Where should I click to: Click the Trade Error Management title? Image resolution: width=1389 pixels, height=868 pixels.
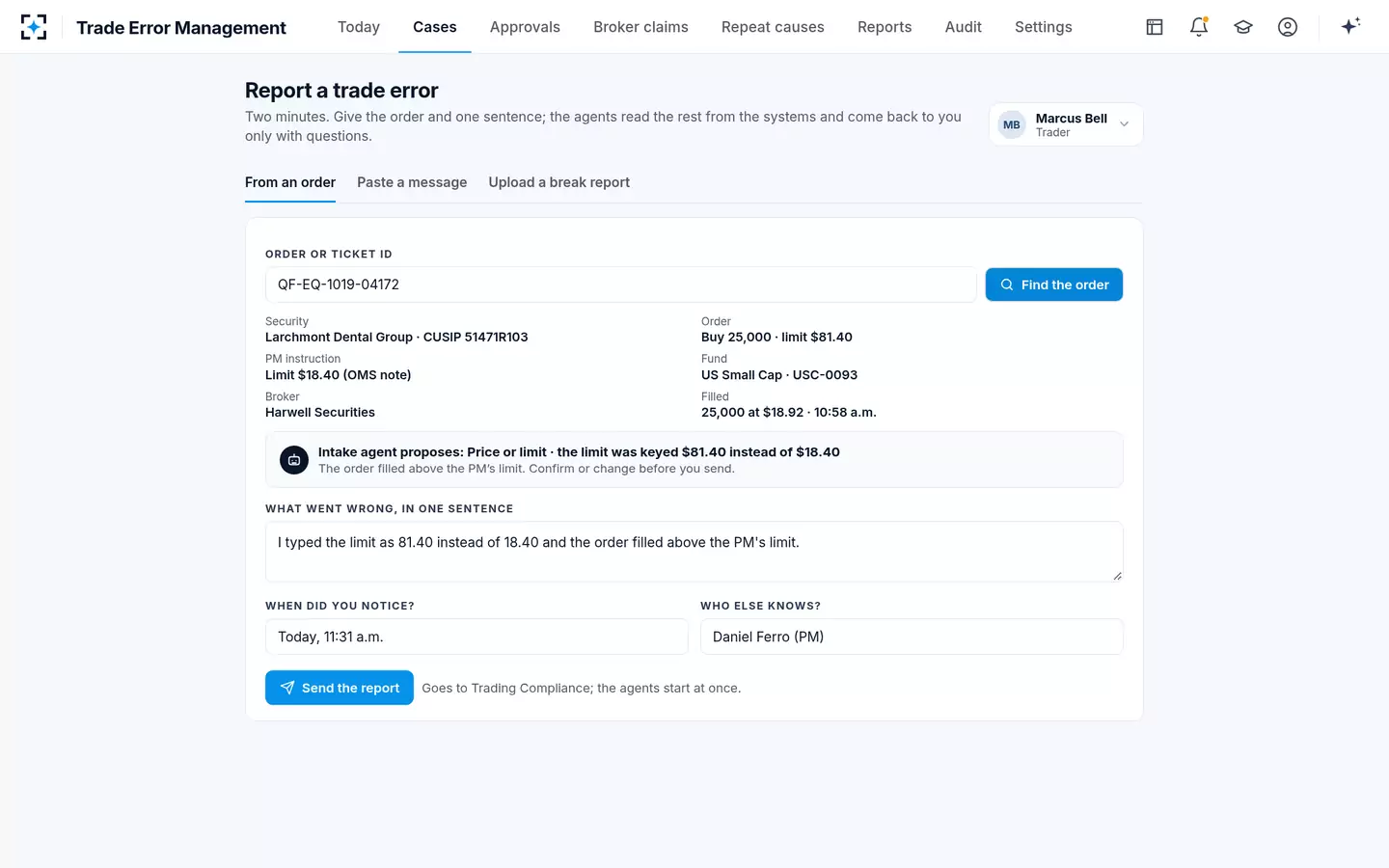[x=181, y=28]
